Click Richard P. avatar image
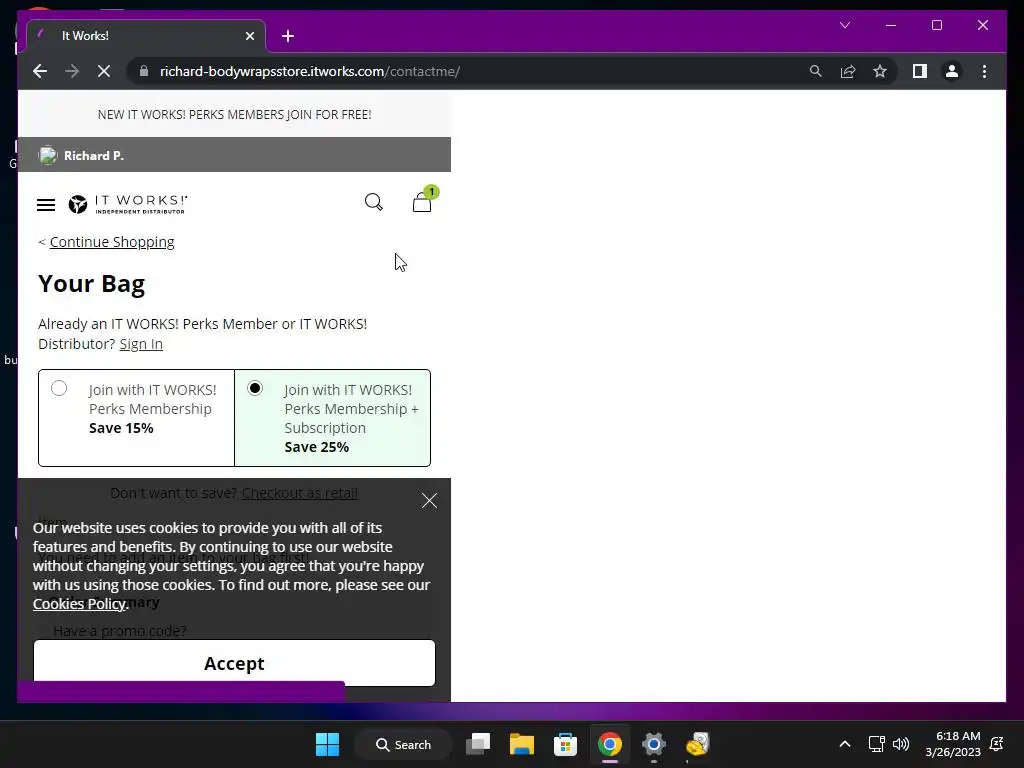The height and width of the screenshot is (768, 1024). tap(48, 155)
